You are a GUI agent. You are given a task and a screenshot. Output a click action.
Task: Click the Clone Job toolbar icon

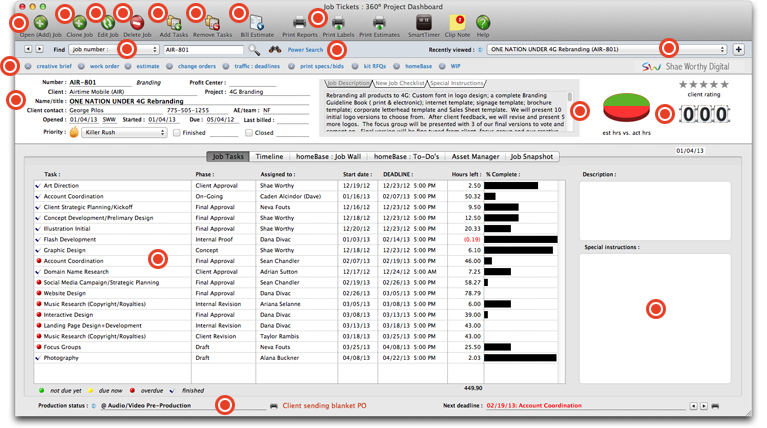coord(79,21)
